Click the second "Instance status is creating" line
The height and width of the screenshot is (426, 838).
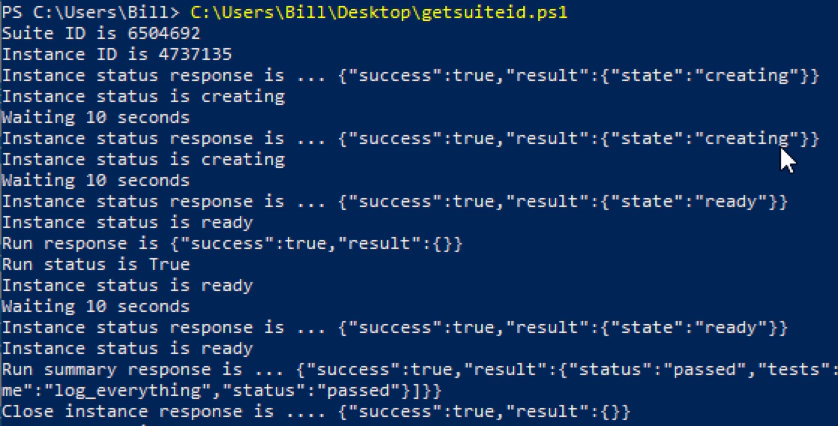pos(143,159)
